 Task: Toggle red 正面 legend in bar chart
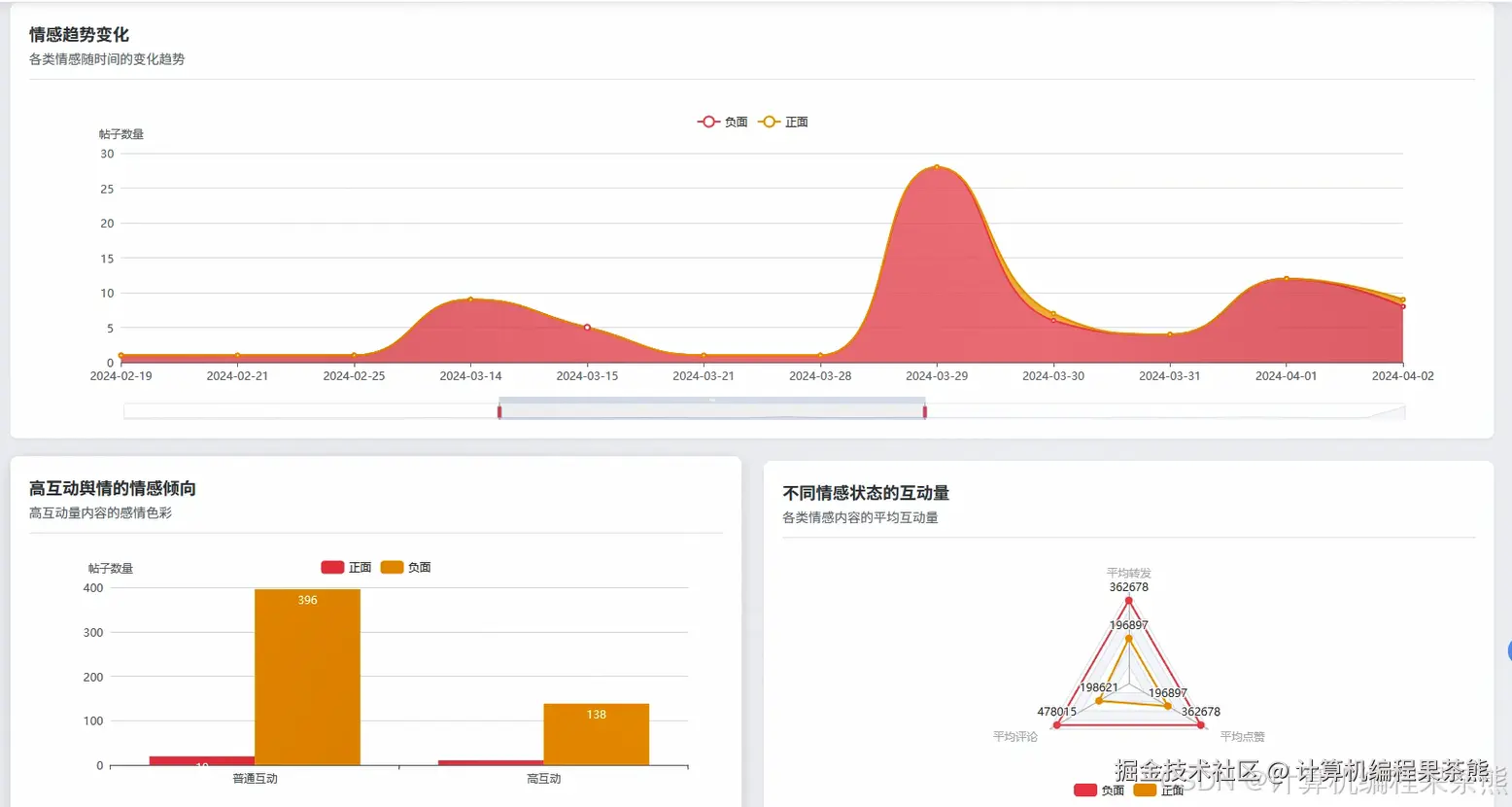[346, 567]
